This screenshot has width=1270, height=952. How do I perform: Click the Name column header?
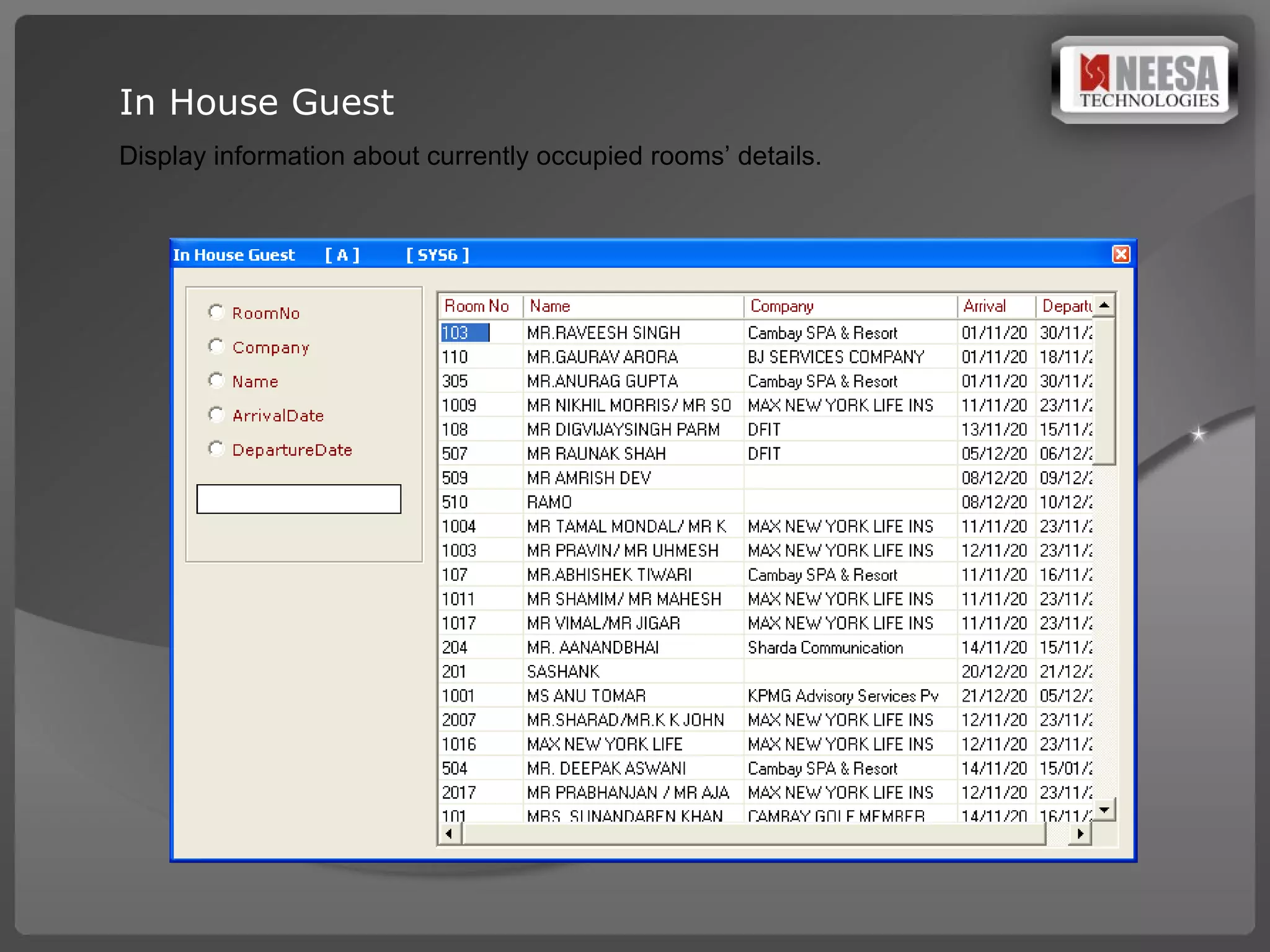(633, 306)
